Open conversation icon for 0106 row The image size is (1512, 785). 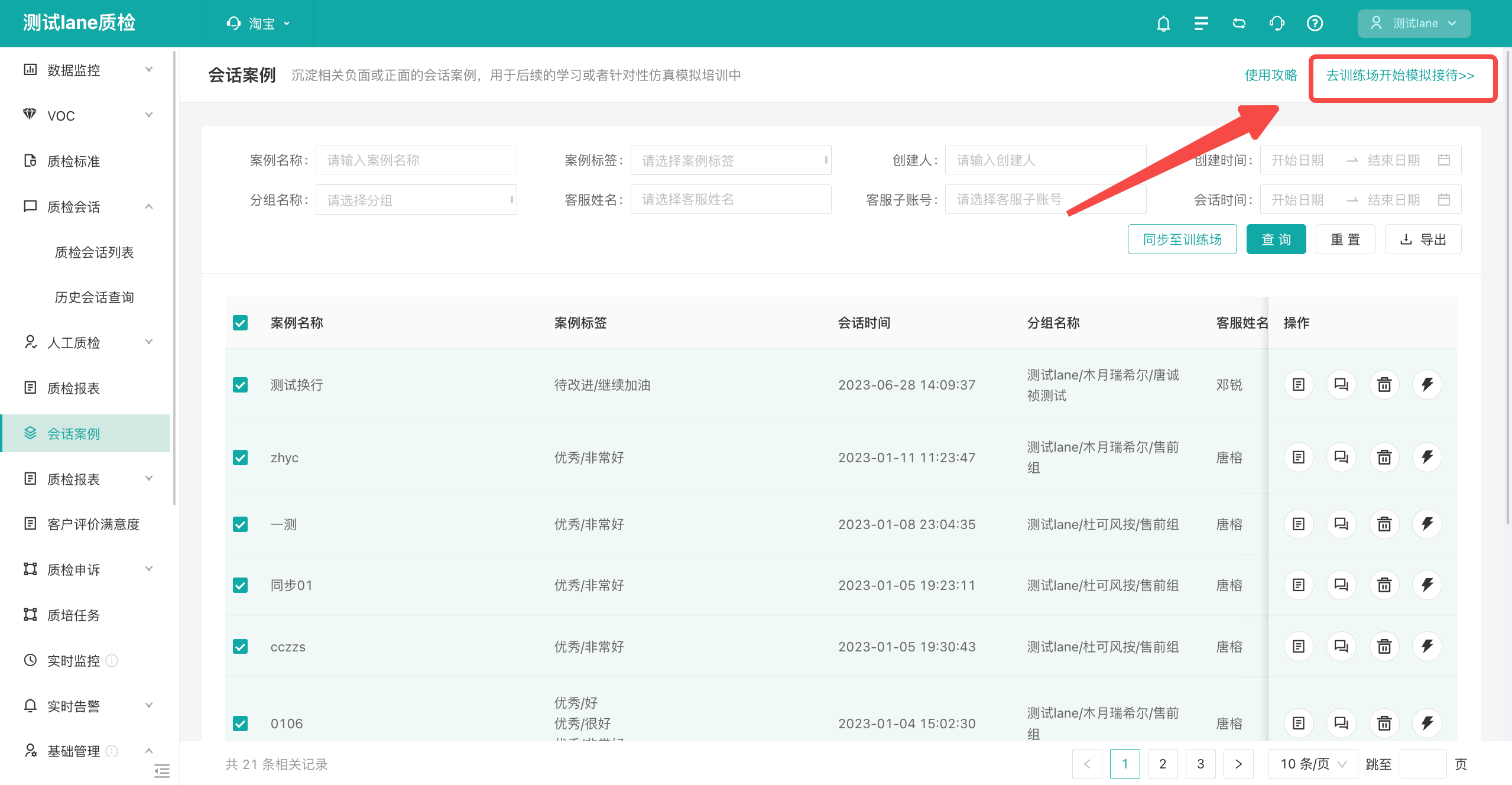1341,723
